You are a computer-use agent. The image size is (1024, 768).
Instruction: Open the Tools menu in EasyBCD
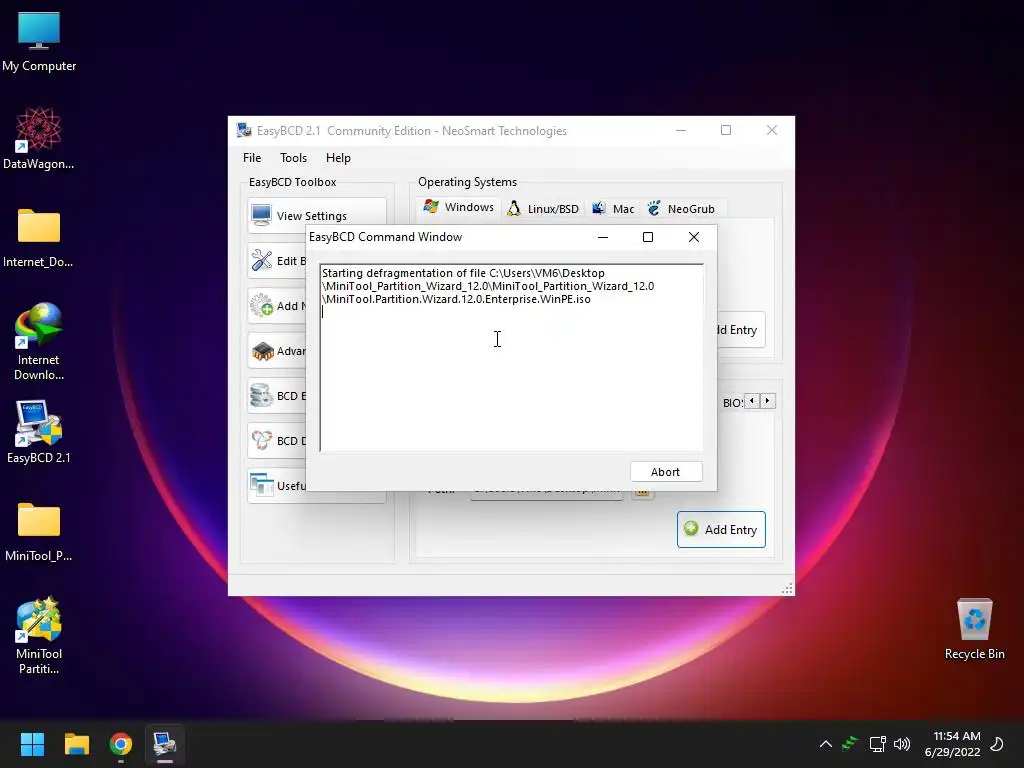coord(293,157)
